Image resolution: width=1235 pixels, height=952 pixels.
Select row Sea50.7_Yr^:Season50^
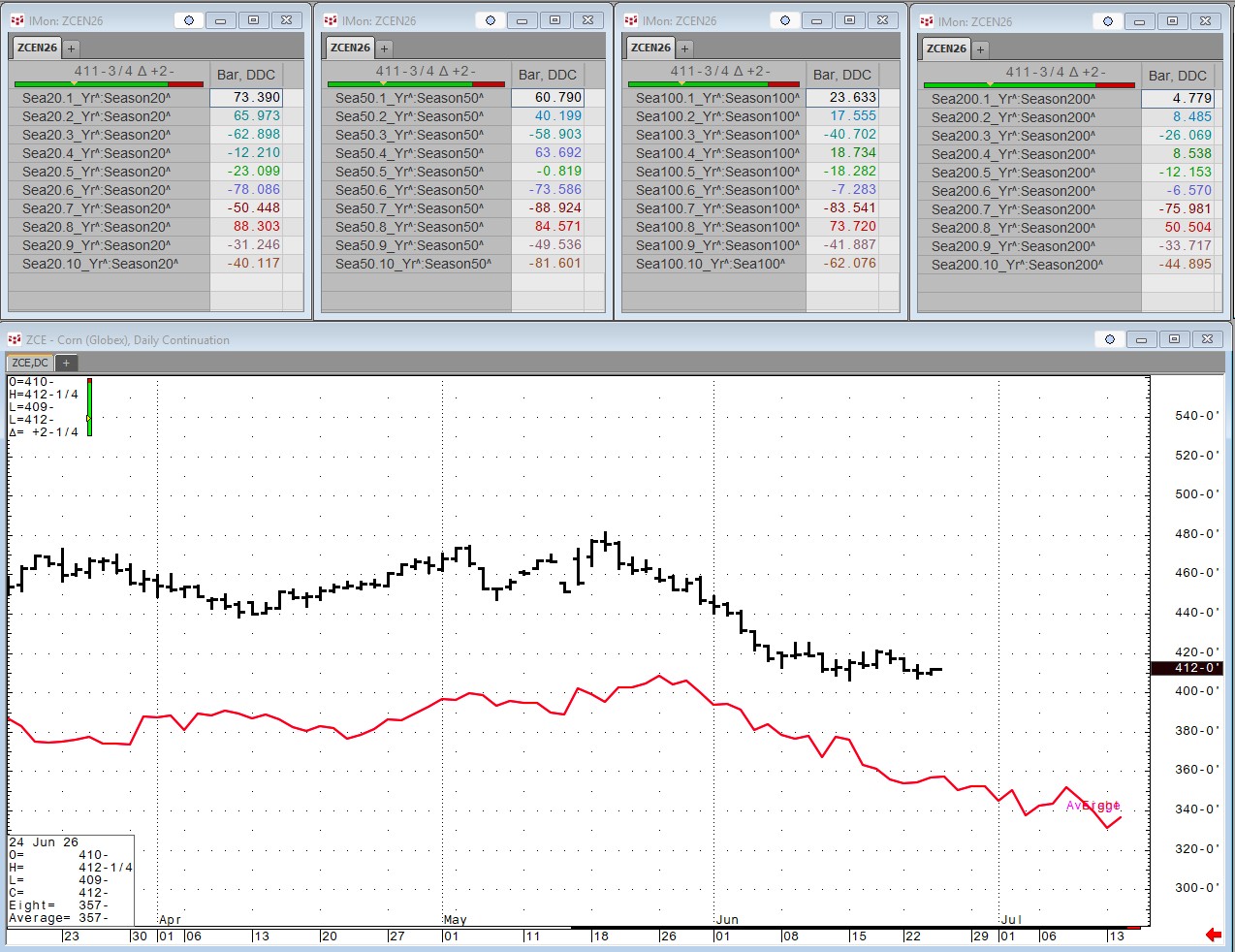(417, 208)
